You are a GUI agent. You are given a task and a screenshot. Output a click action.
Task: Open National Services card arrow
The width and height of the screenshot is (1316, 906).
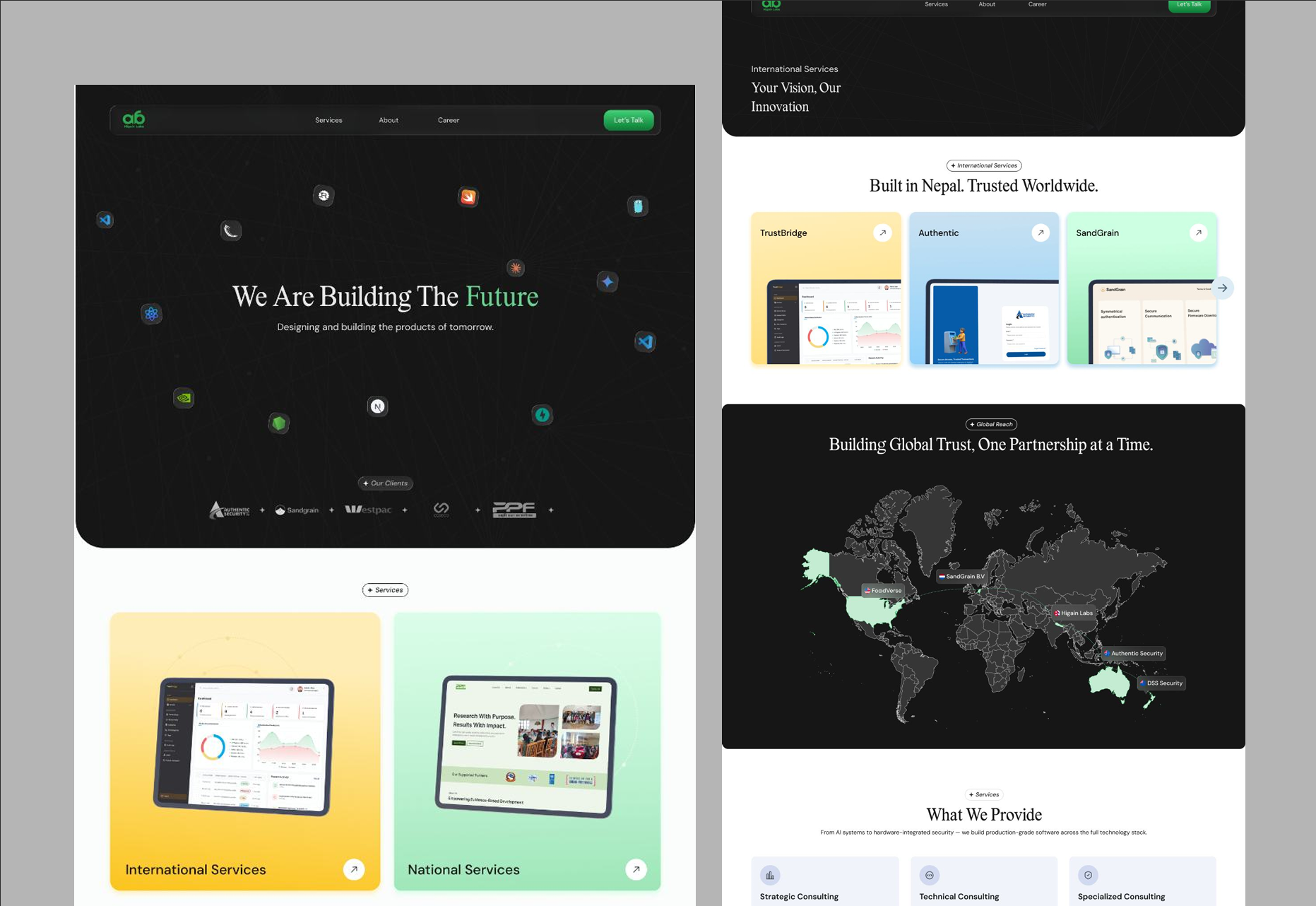pos(636,869)
